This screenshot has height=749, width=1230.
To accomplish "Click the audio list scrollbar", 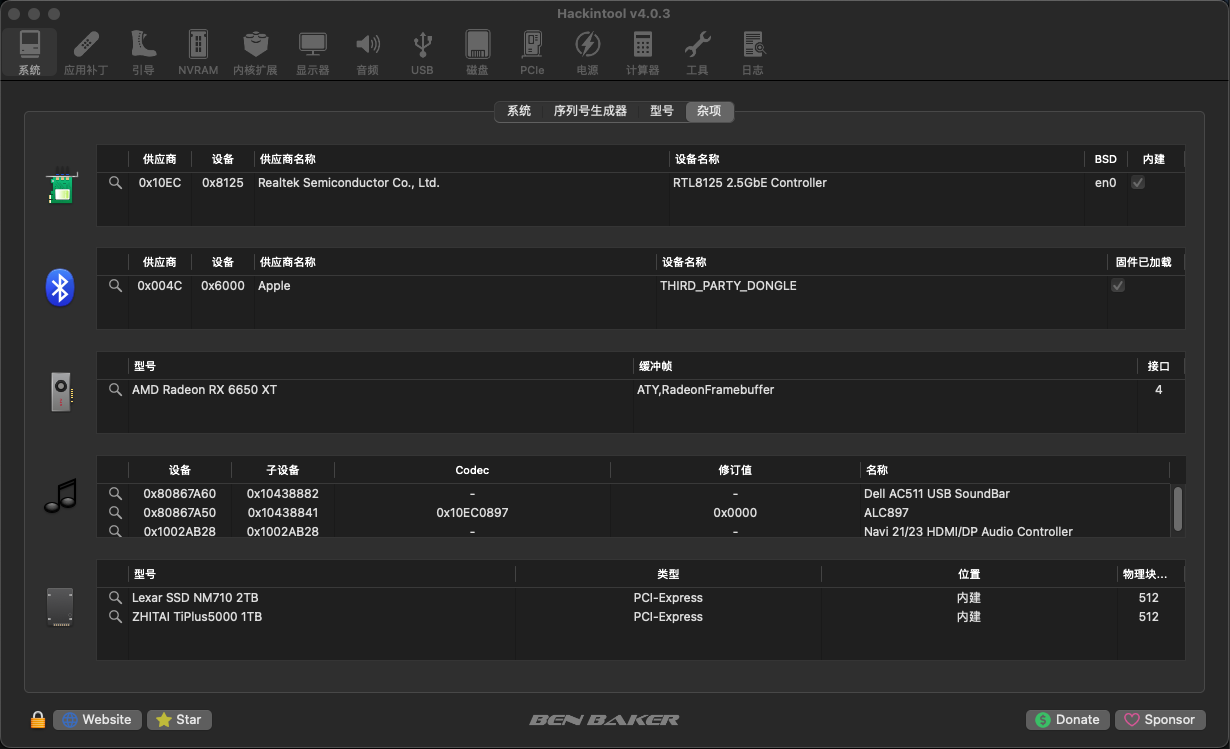I will tap(1178, 509).
